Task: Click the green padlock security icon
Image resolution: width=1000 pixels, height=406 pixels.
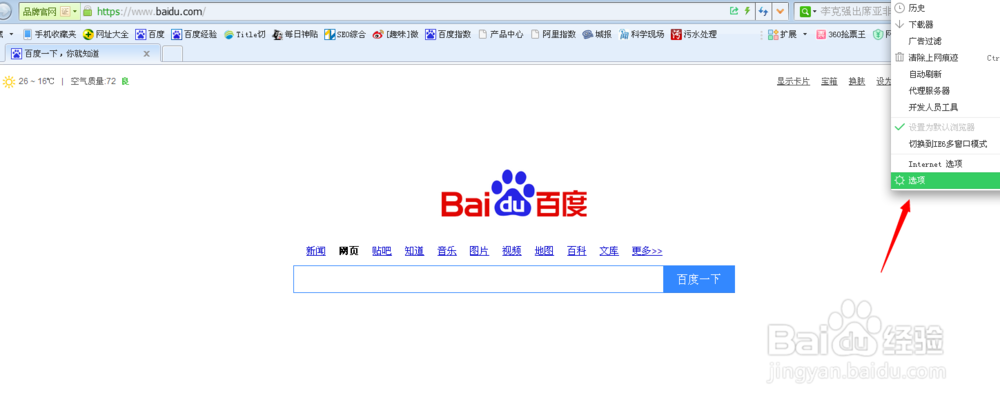Action: pos(88,11)
